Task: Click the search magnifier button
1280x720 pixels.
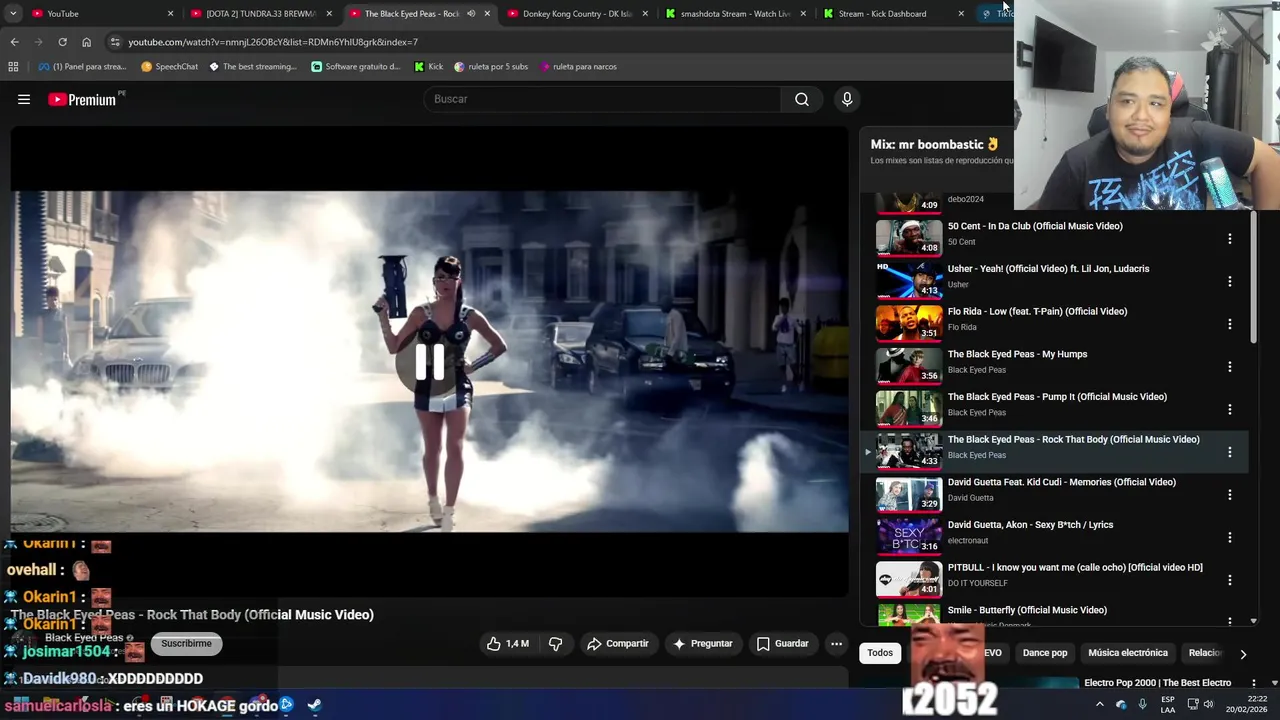Action: click(802, 99)
